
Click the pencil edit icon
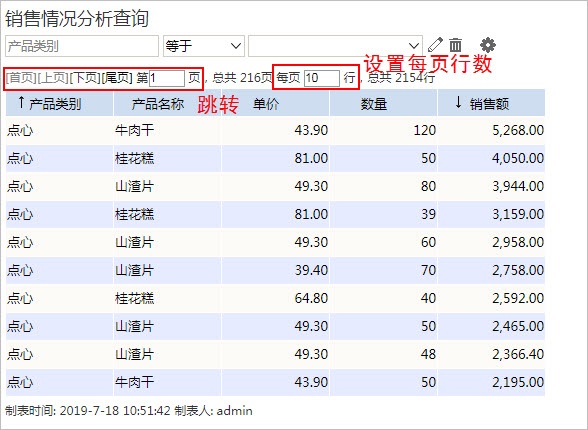point(435,45)
